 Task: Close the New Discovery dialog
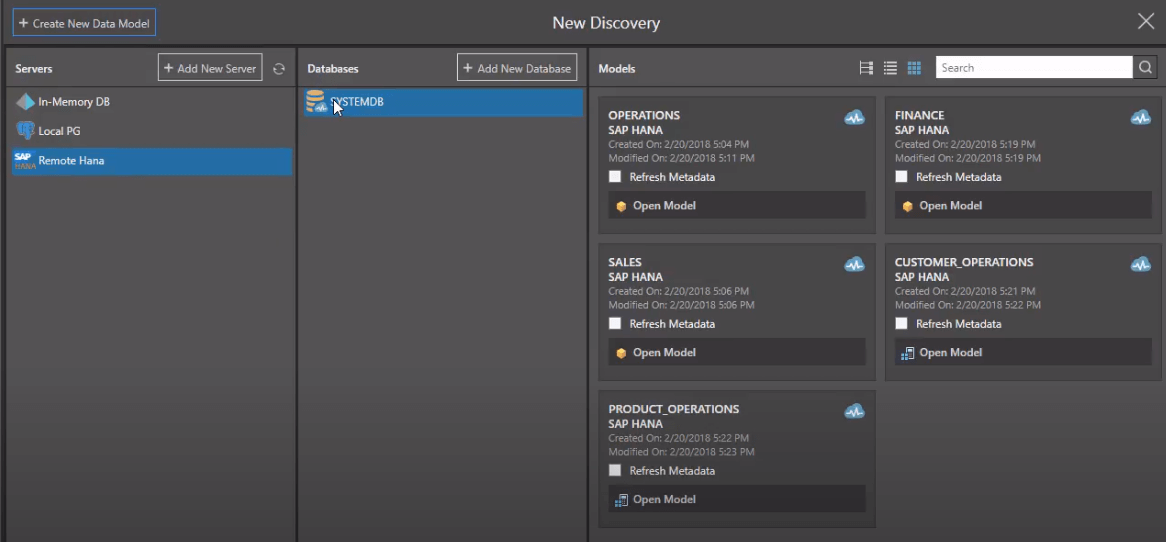(x=1145, y=22)
